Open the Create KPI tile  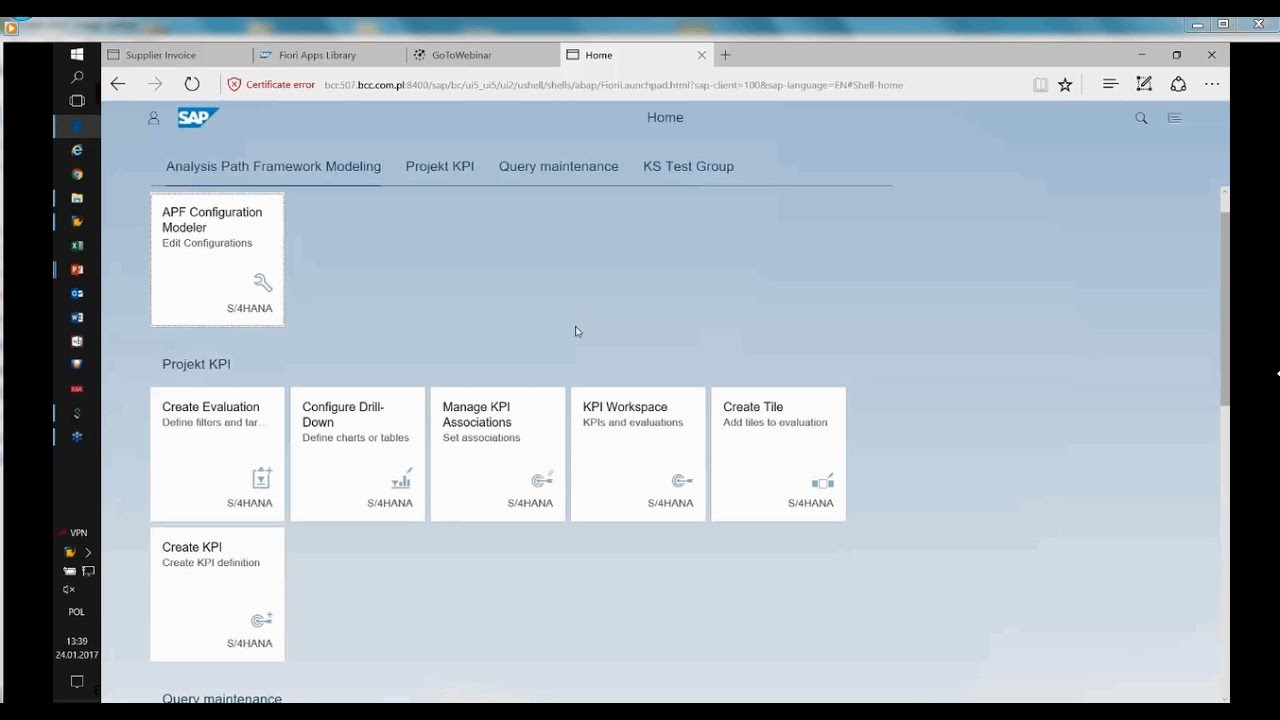(217, 594)
